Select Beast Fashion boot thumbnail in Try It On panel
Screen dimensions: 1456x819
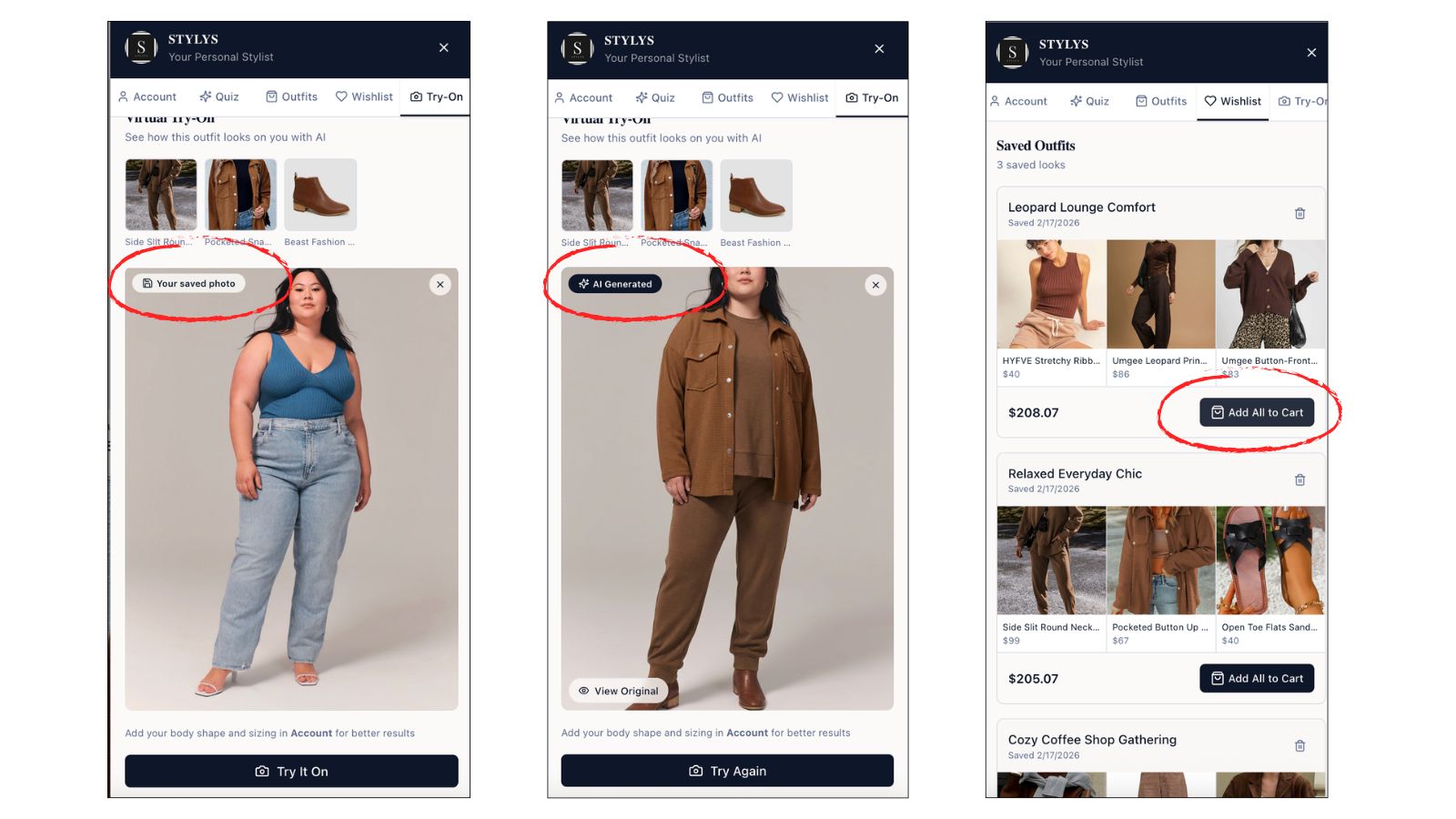point(320,195)
